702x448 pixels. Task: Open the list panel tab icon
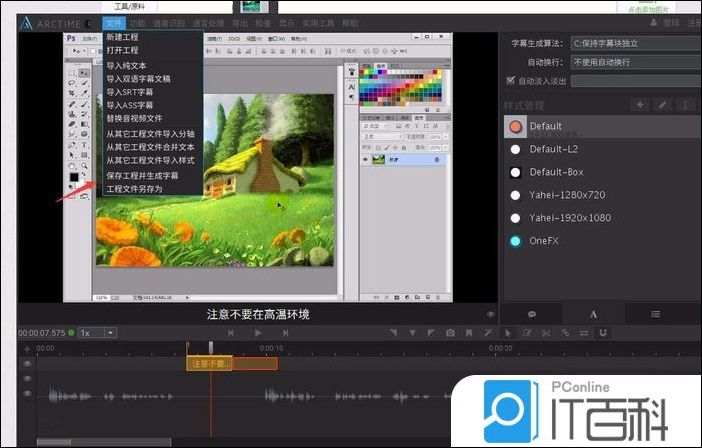[655, 313]
